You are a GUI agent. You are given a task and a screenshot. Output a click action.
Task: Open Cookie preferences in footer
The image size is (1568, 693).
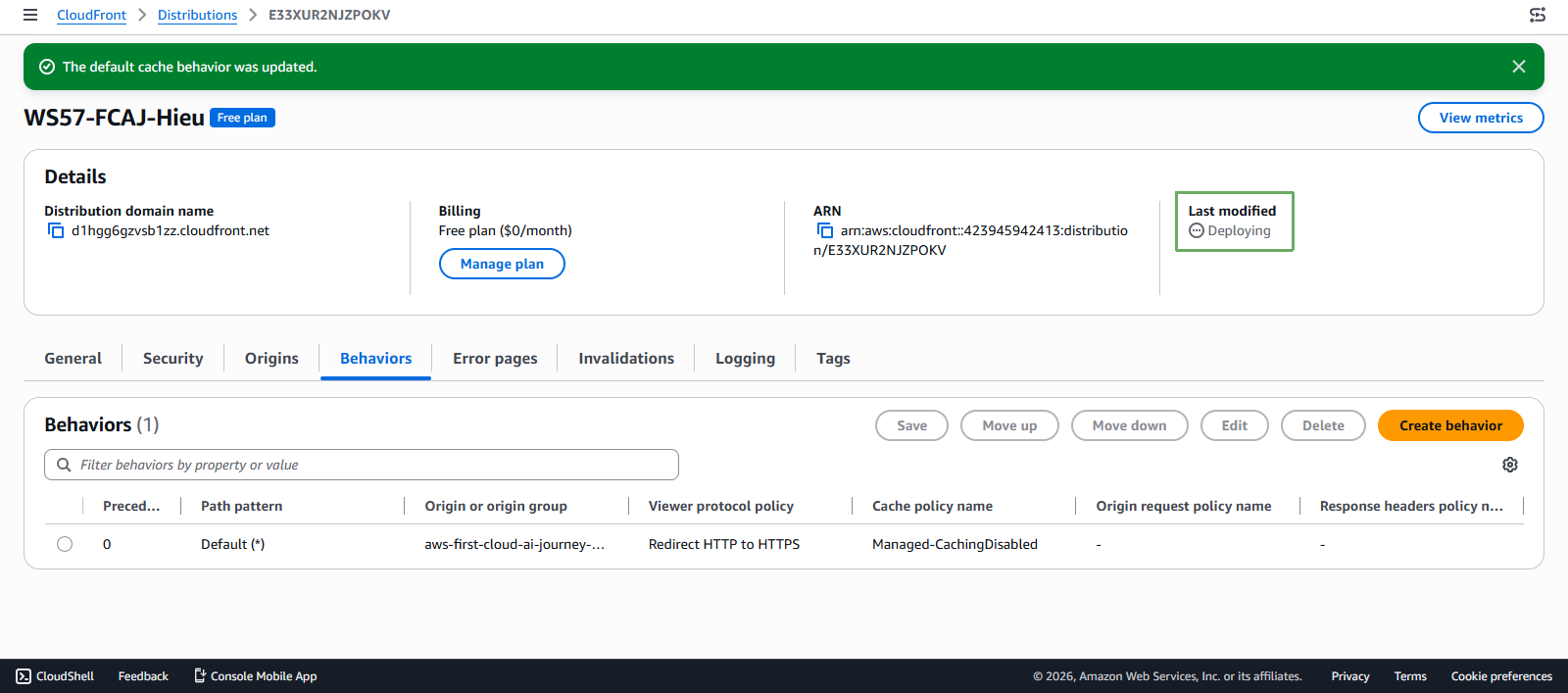tap(1501, 676)
